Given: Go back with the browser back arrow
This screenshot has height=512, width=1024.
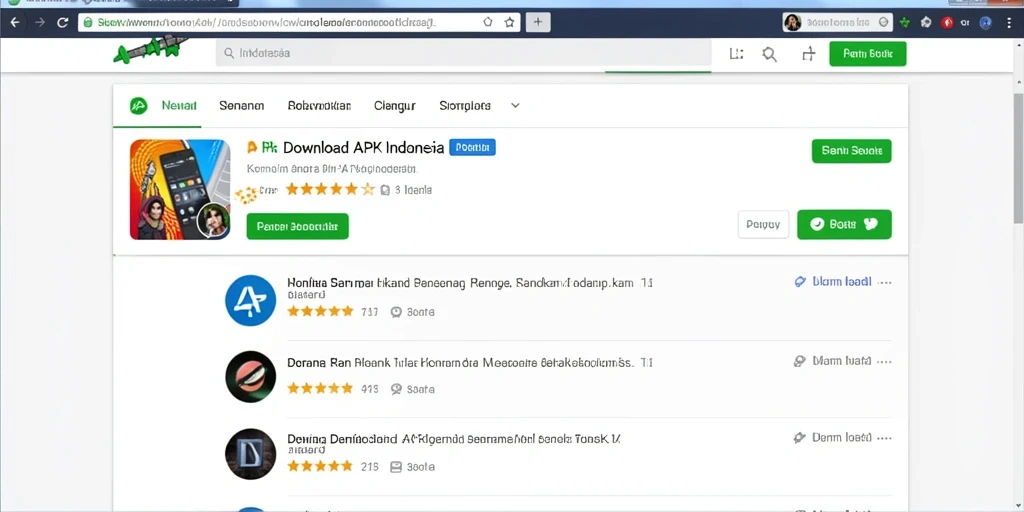Looking at the screenshot, I should [14, 22].
